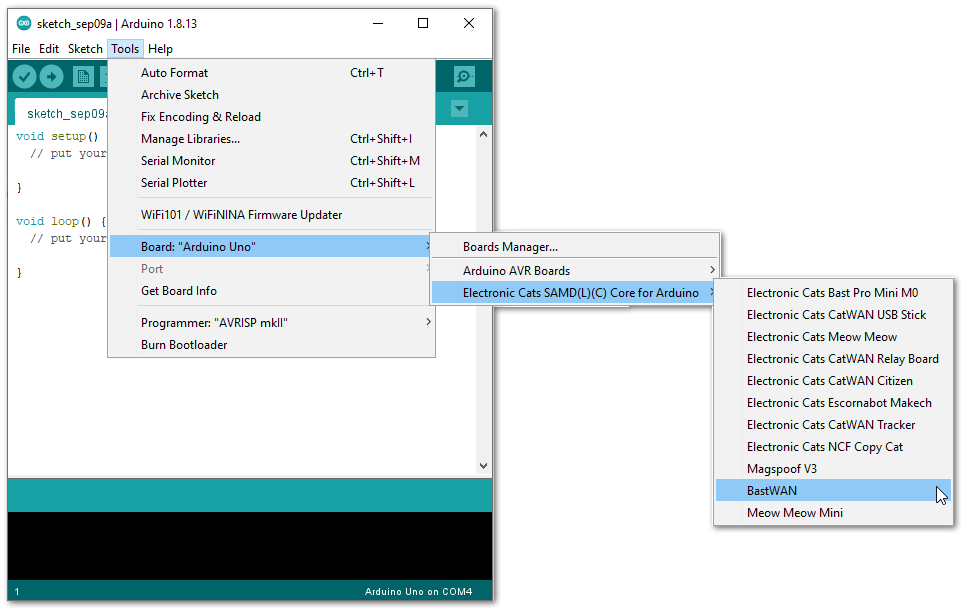This screenshot has height=613, width=965.
Task: Click the New sketch file icon
Action: (82, 77)
